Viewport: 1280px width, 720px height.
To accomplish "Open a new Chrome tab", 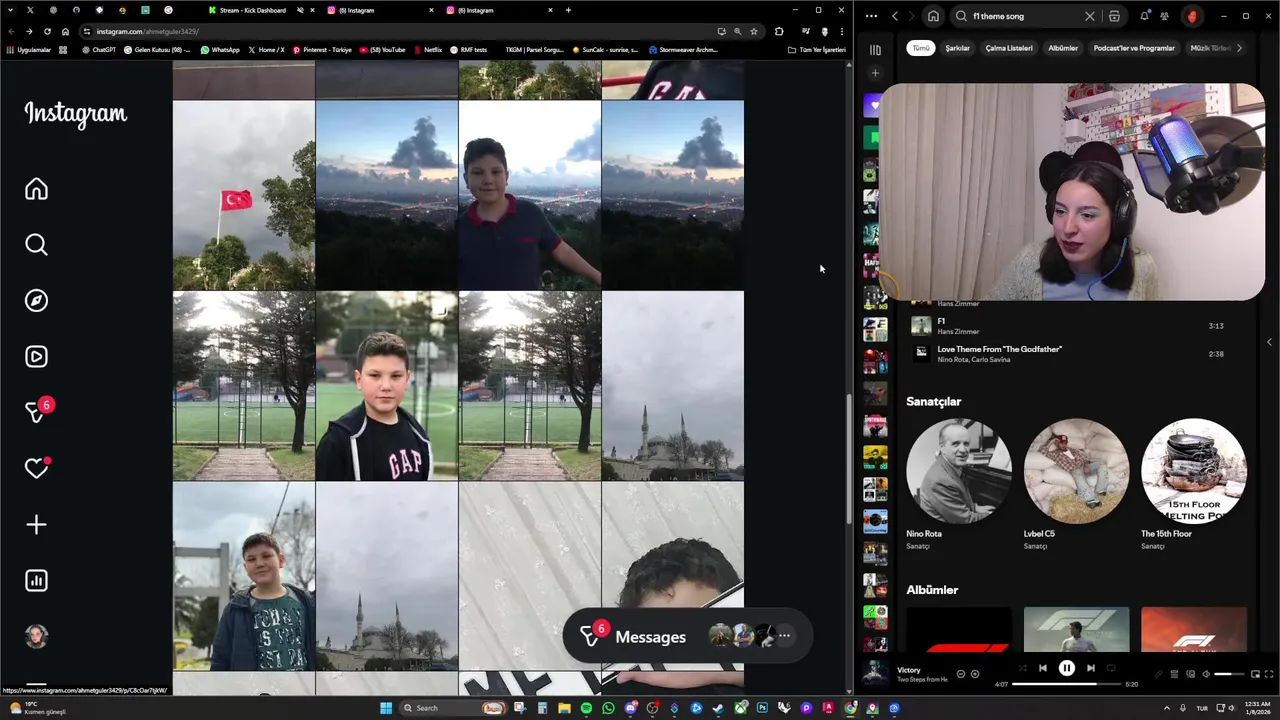I will point(568,10).
